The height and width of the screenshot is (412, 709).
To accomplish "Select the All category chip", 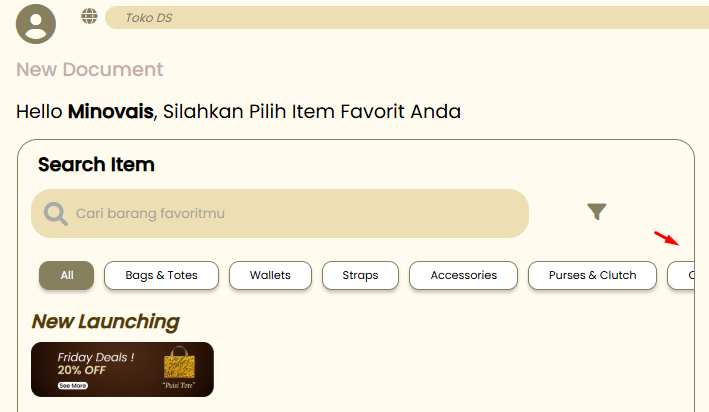I will coord(66,275).
